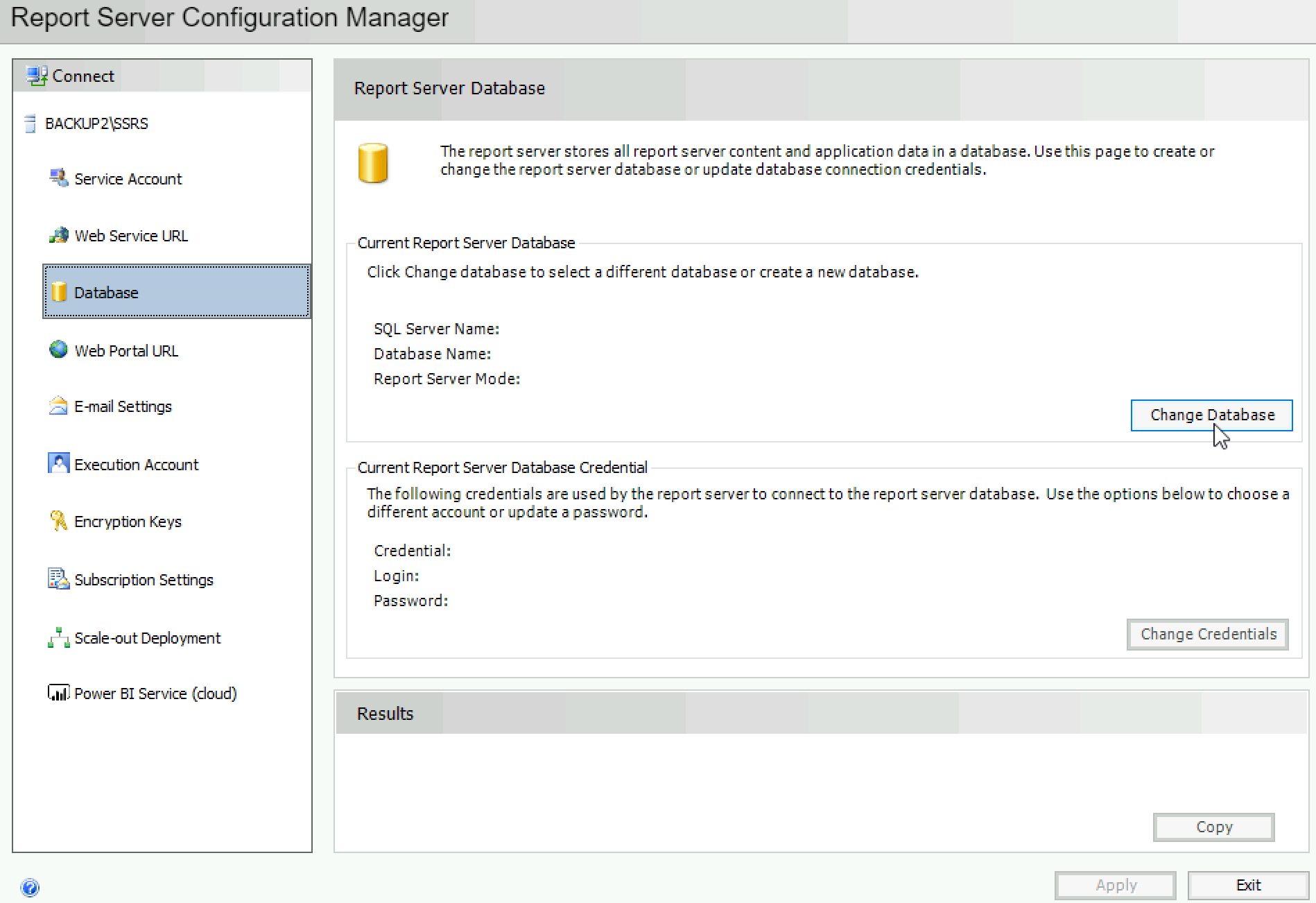Viewport: 1316px width, 903px height.
Task: Select the Database navigation item
Action: (177, 292)
